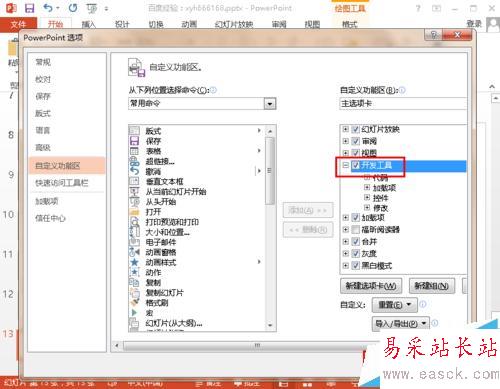
Task: Click command list scroll down arrow
Action: click(270, 325)
